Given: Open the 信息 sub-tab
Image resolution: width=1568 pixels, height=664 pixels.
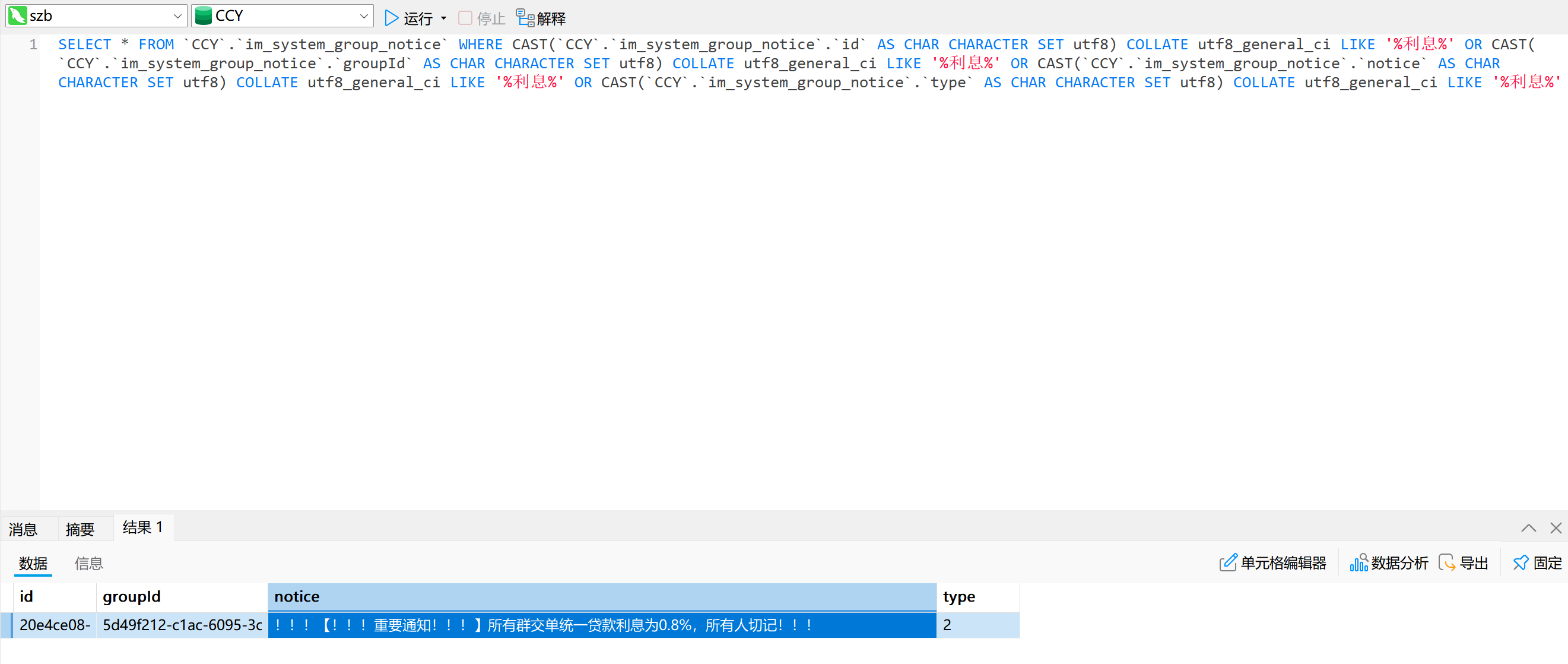Looking at the screenshot, I should [89, 563].
